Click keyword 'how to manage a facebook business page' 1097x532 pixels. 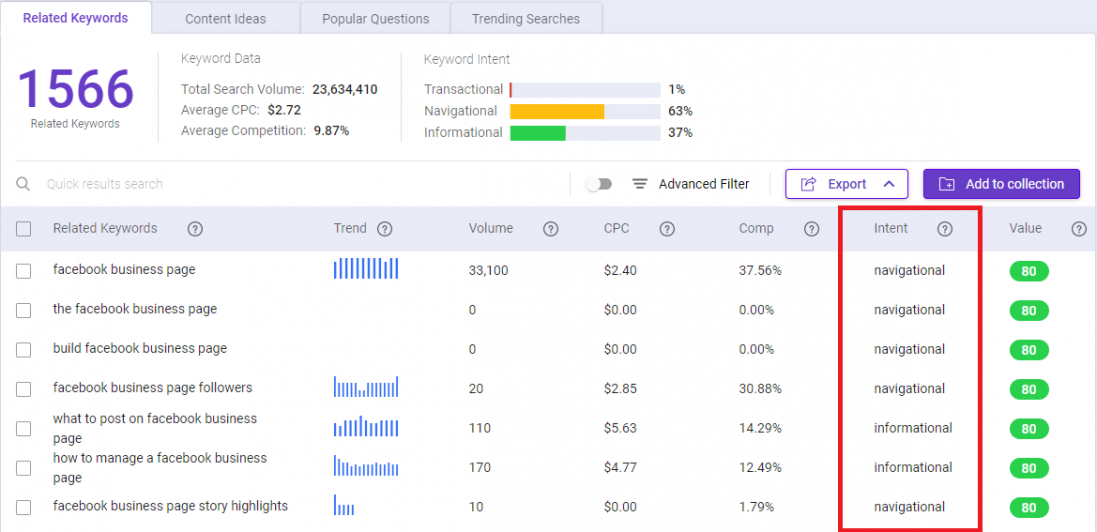pos(160,468)
